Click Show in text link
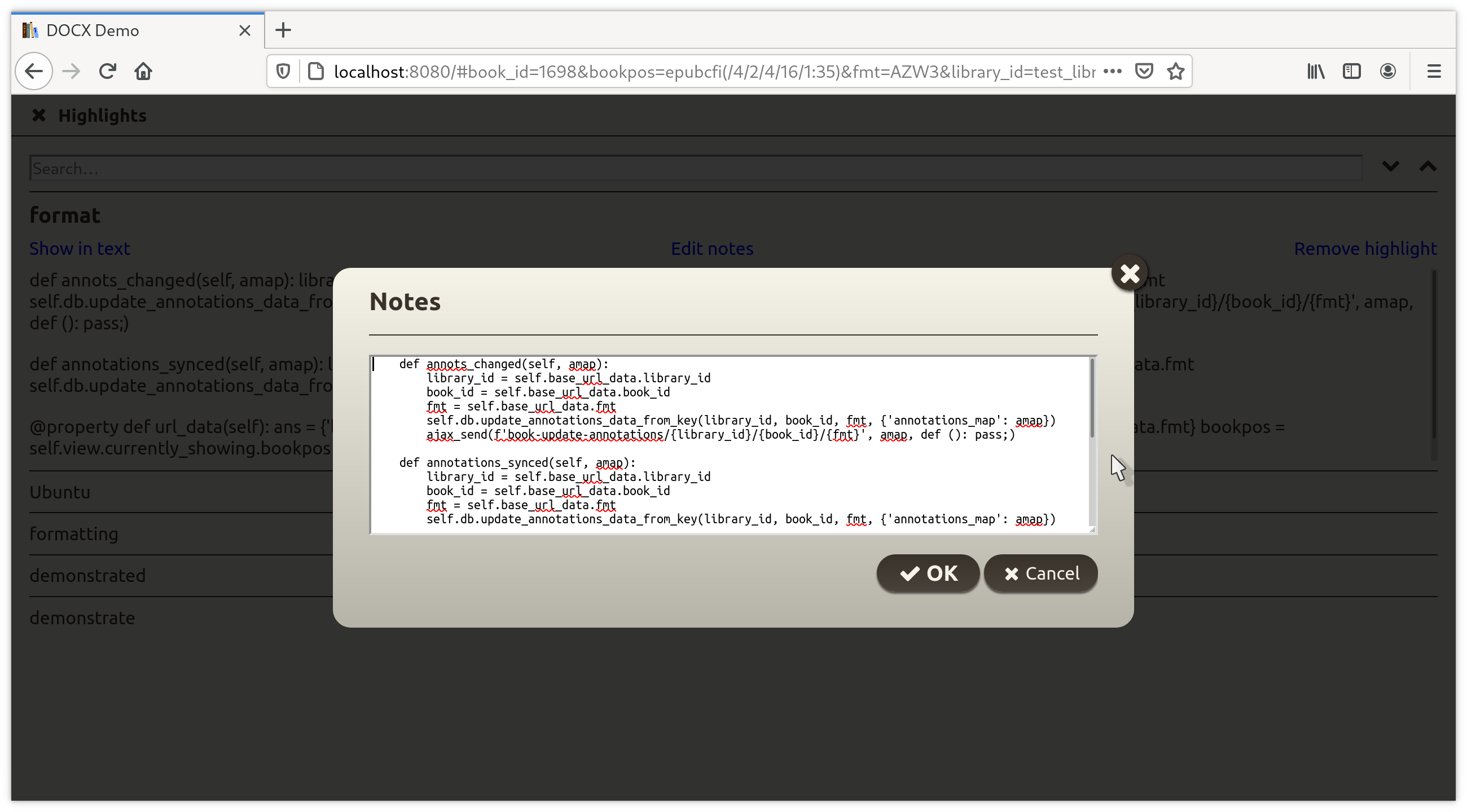The width and height of the screenshot is (1467, 812). point(80,249)
